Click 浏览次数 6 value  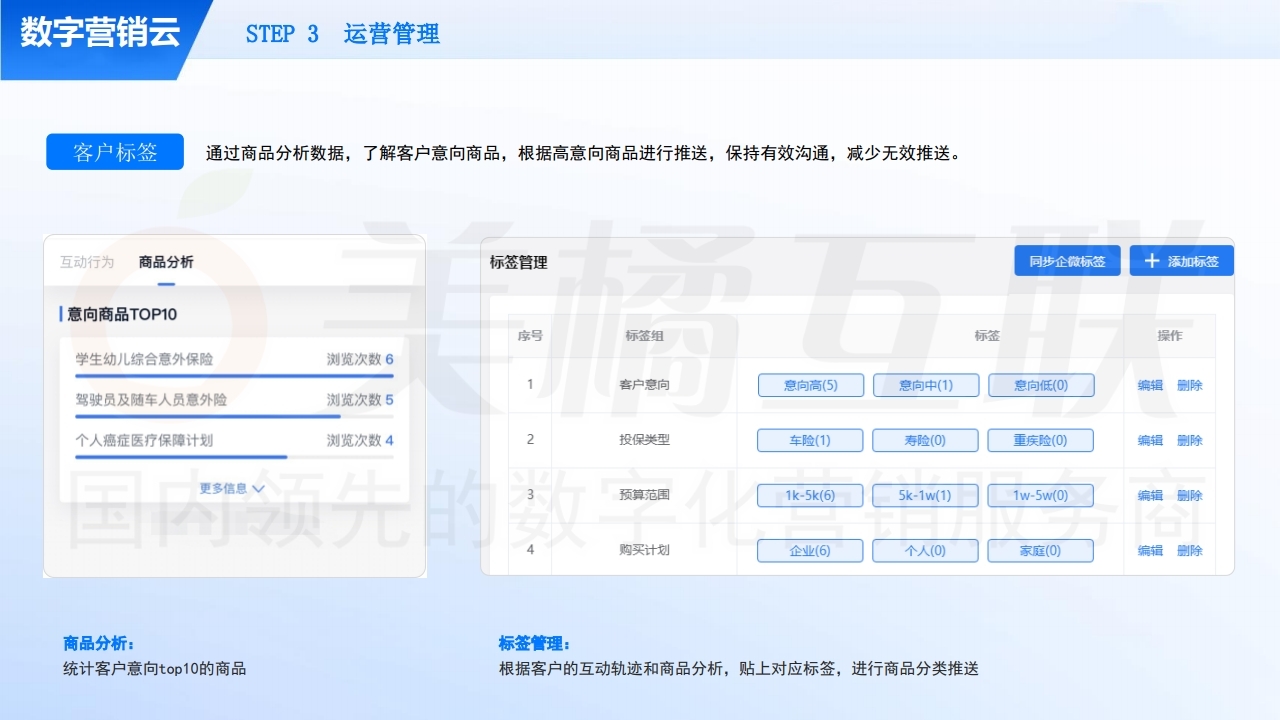pyautogui.click(x=360, y=359)
